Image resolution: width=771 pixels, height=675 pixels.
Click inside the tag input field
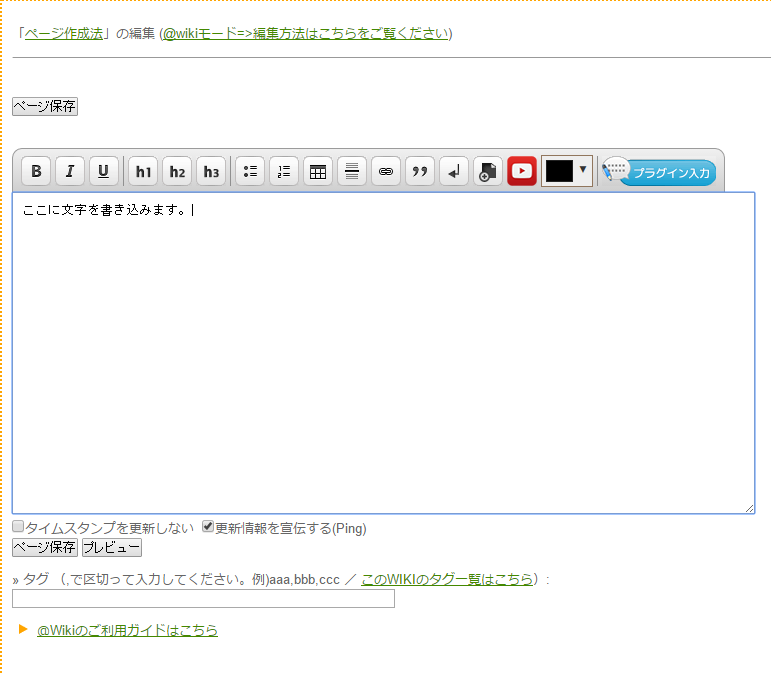(204, 598)
